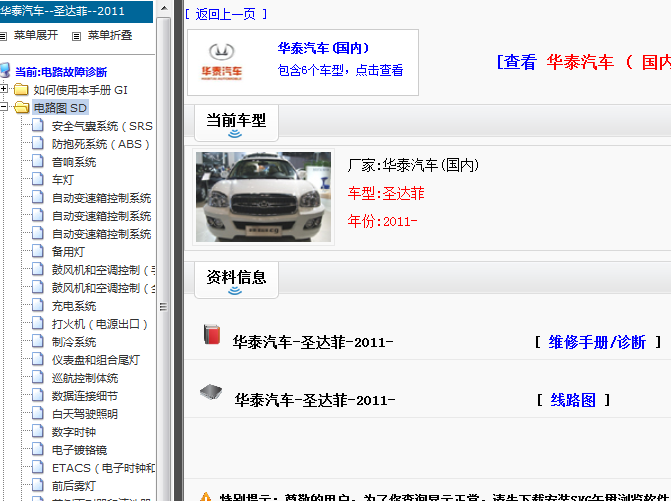Viewport: 671px width, 501px height.
Task: Click the 如何使用本手册 GI folder icon
Action: point(21,89)
